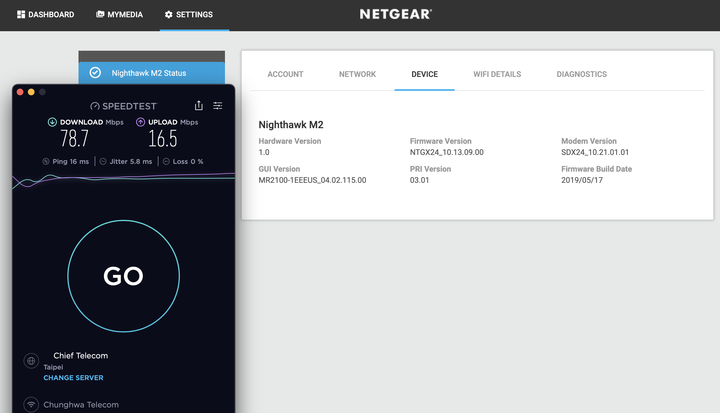The height and width of the screenshot is (413, 720).
Task: Open the Dashboard page
Action: (x=45, y=15)
